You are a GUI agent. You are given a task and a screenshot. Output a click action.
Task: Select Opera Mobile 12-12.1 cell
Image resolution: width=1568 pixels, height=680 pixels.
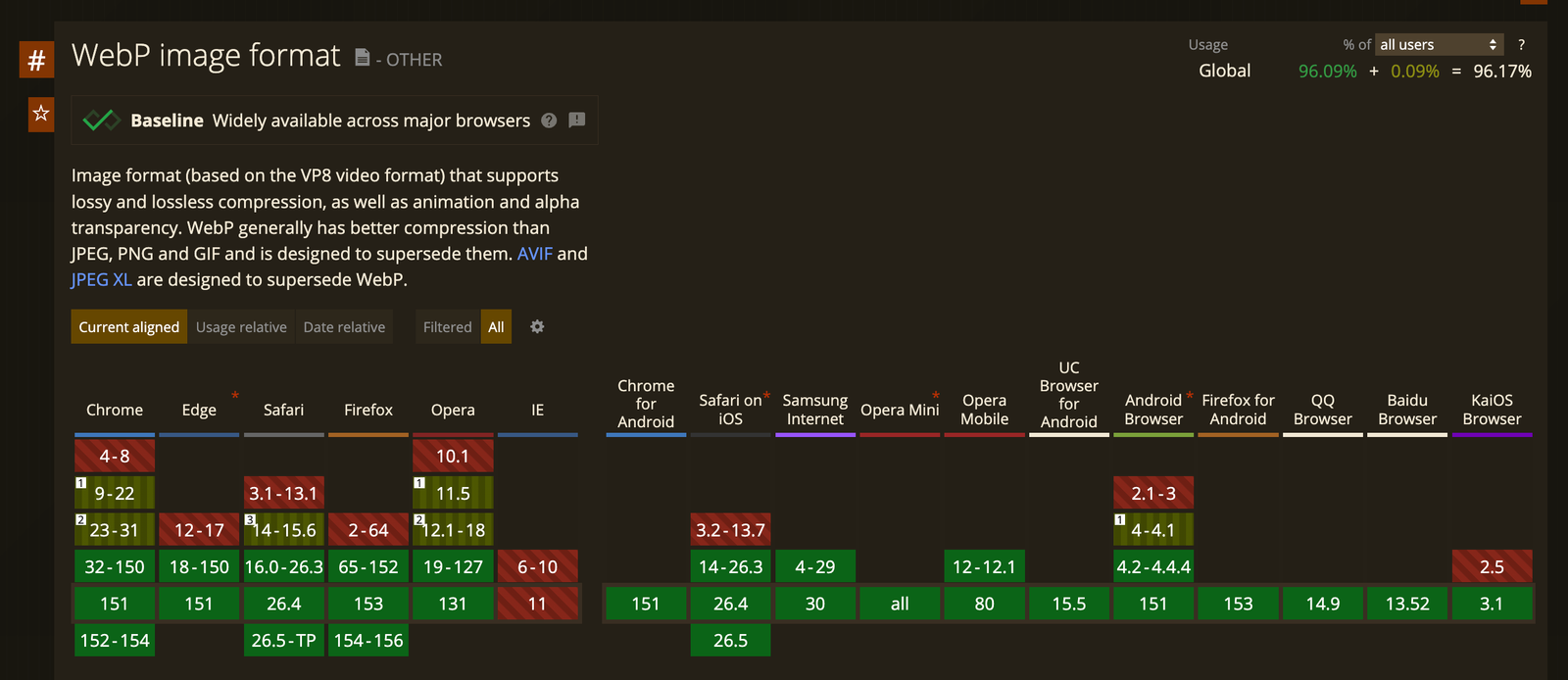[x=984, y=566]
